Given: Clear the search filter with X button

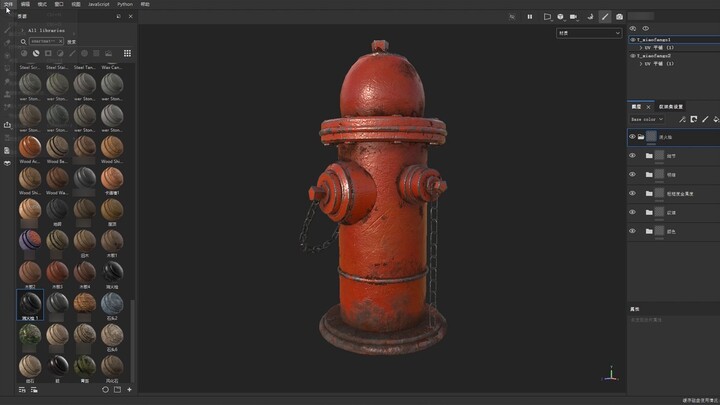Looking at the screenshot, I should 60,42.
